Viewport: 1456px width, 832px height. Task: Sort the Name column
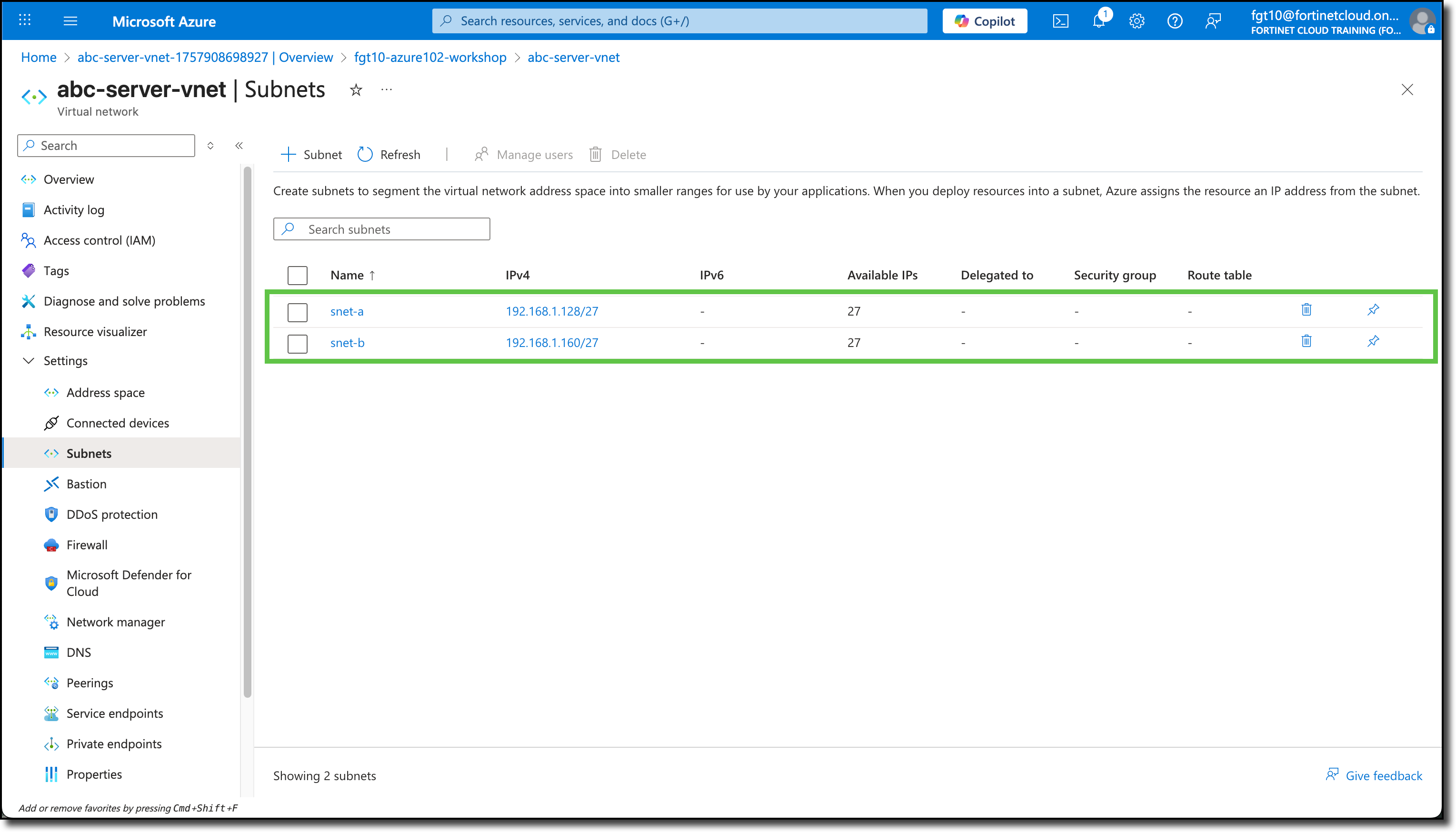coord(352,275)
